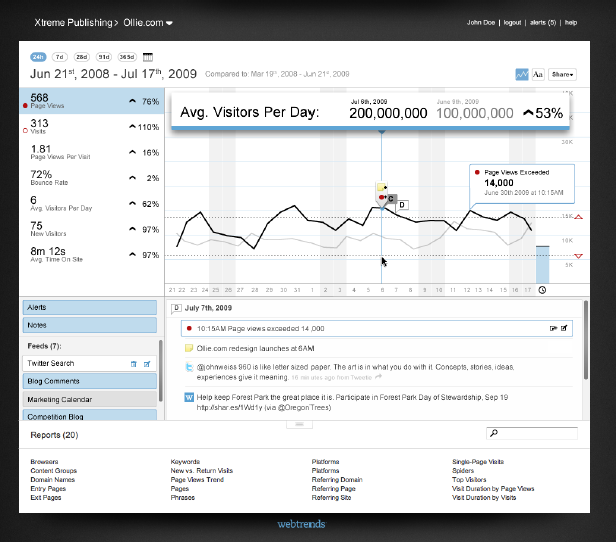616x542 pixels.
Task: Open the Referring Domain report
Action: click(x=337, y=480)
